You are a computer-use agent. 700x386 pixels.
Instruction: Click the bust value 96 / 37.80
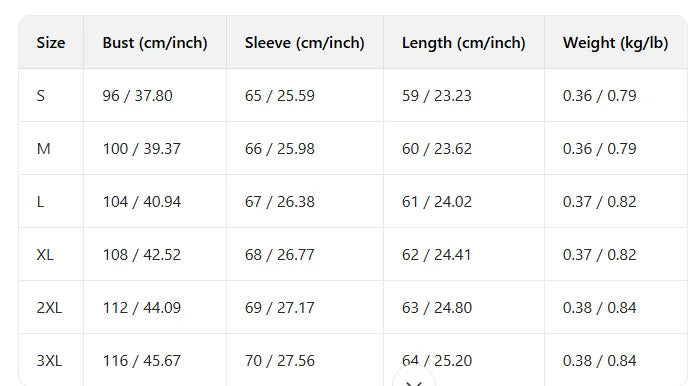coord(138,95)
